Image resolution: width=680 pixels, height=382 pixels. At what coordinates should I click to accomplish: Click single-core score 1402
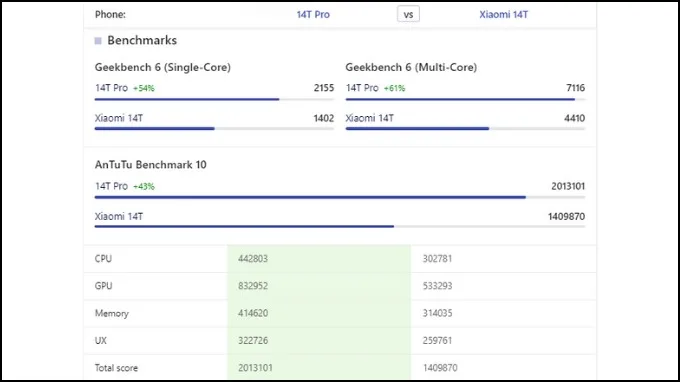pyautogui.click(x=324, y=118)
